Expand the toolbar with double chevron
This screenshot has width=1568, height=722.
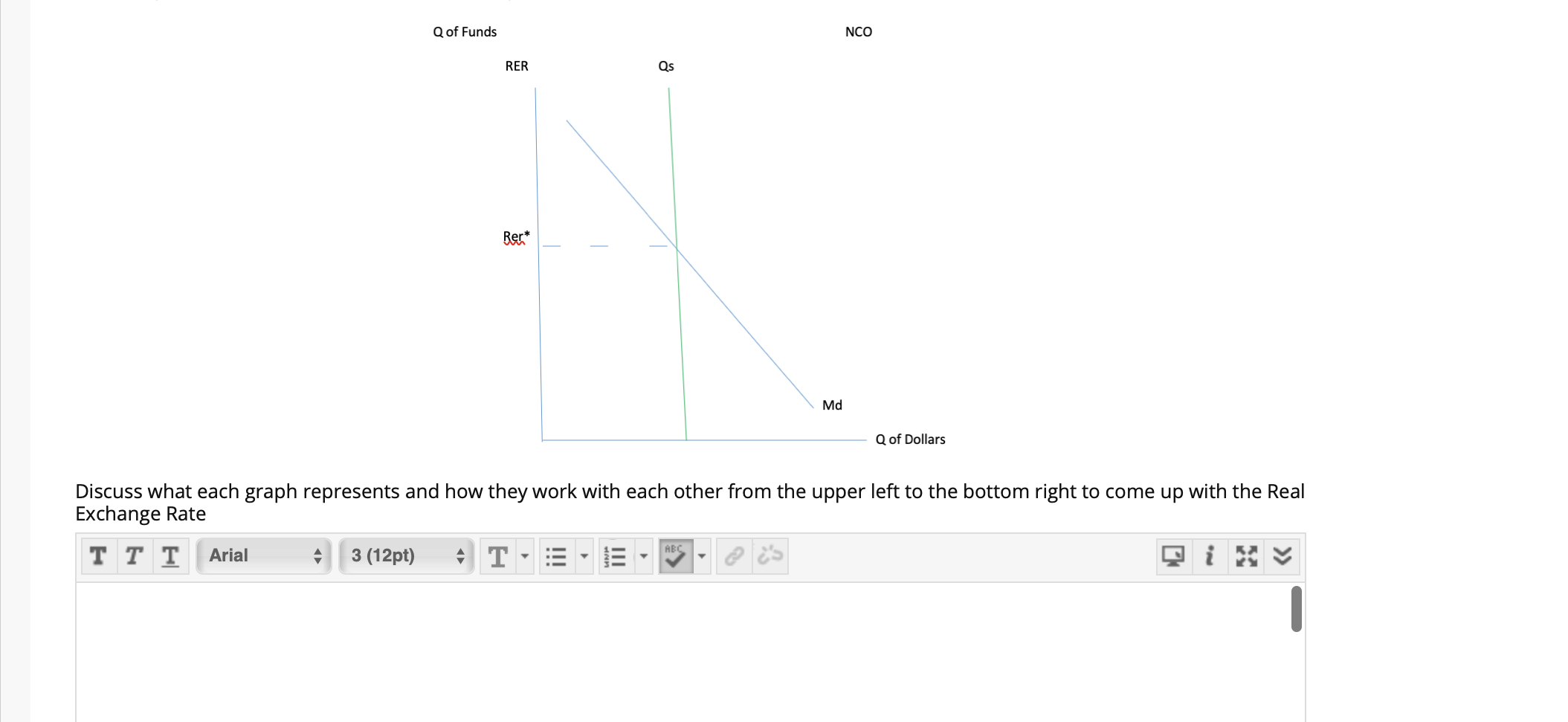1282,556
